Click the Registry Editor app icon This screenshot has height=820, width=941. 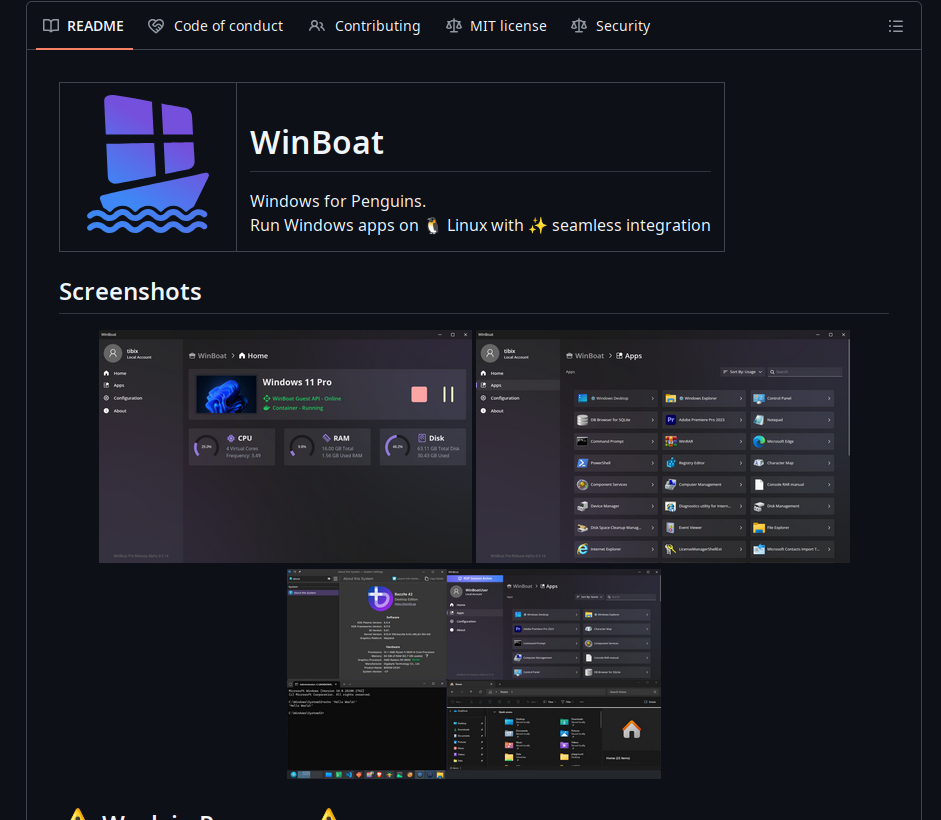point(670,463)
